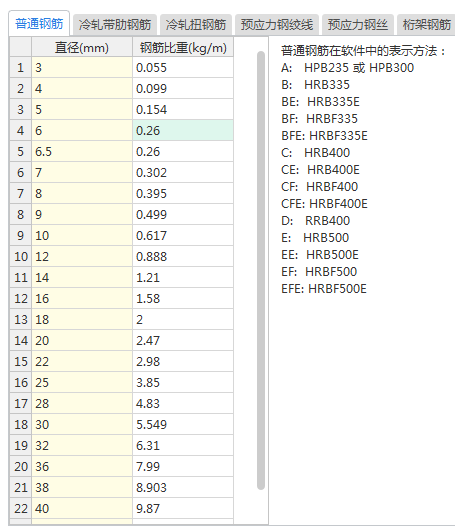Click the diameter cell 28 in row 17
The image size is (455, 528).
[82, 403]
